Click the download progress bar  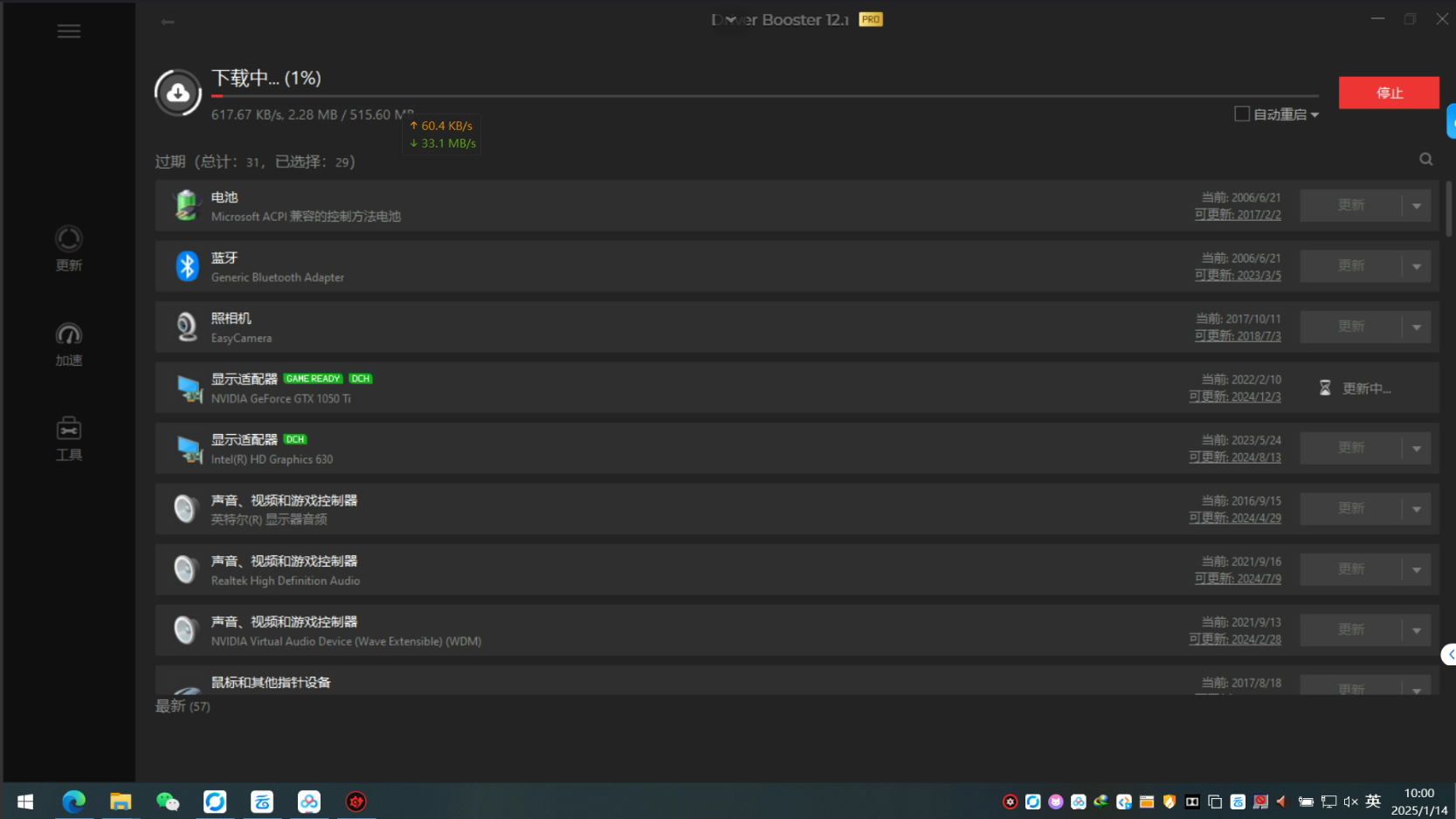[765, 96]
